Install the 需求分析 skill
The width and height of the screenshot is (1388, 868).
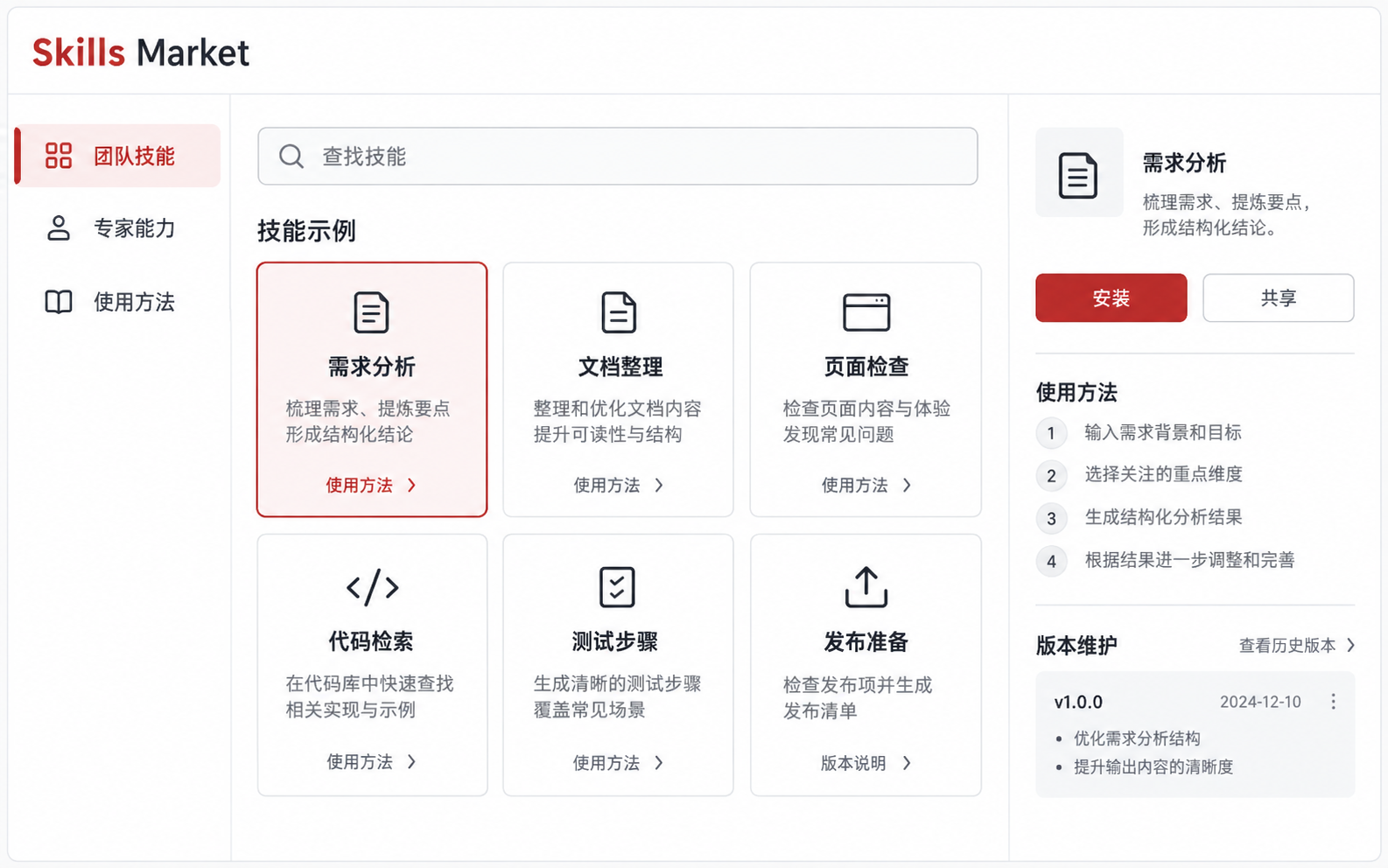[x=1111, y=298]
